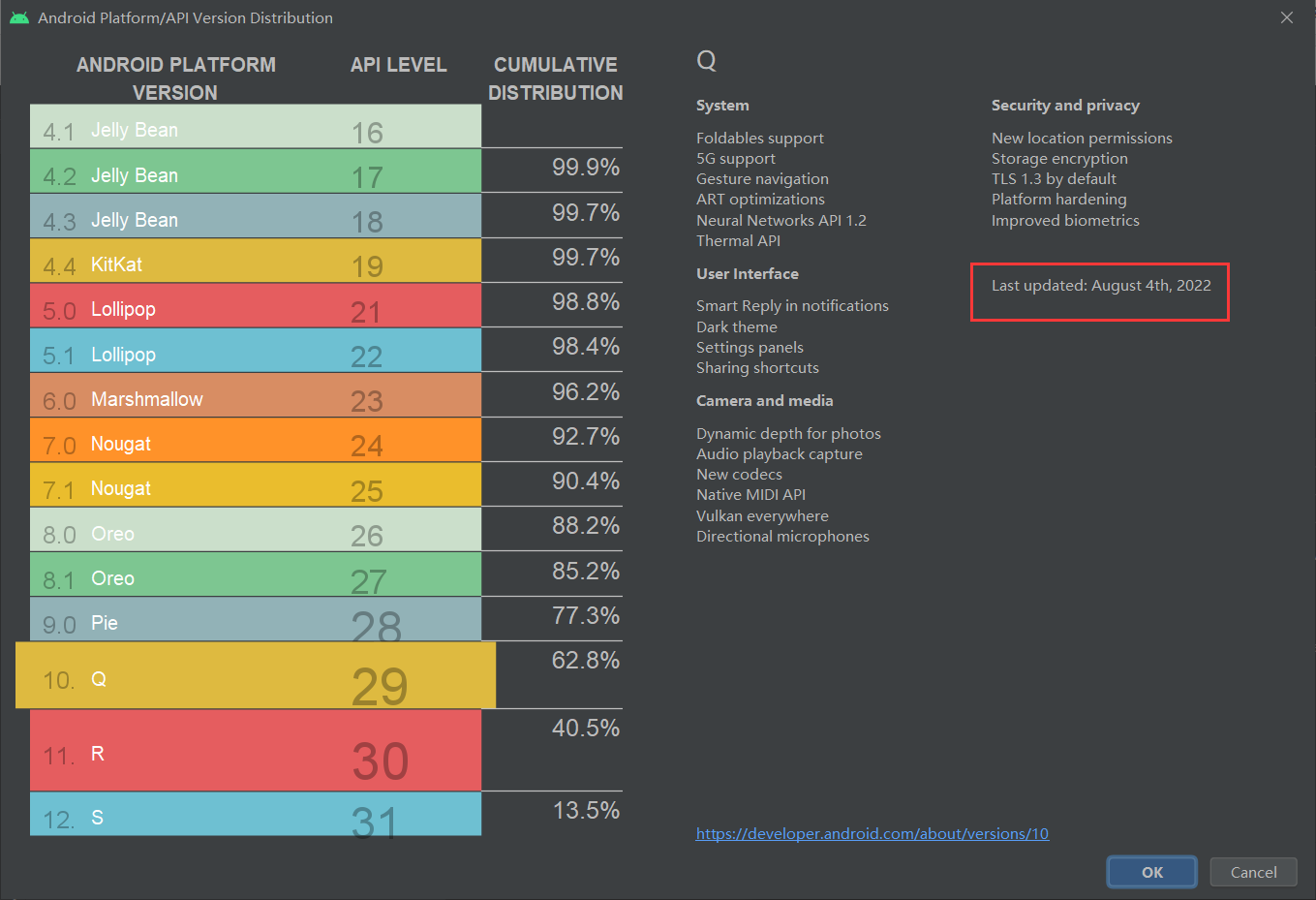Select the 5.1 Lollipop API 22 row
This screenshot has height=900, width=1316.
click(256, 351)
